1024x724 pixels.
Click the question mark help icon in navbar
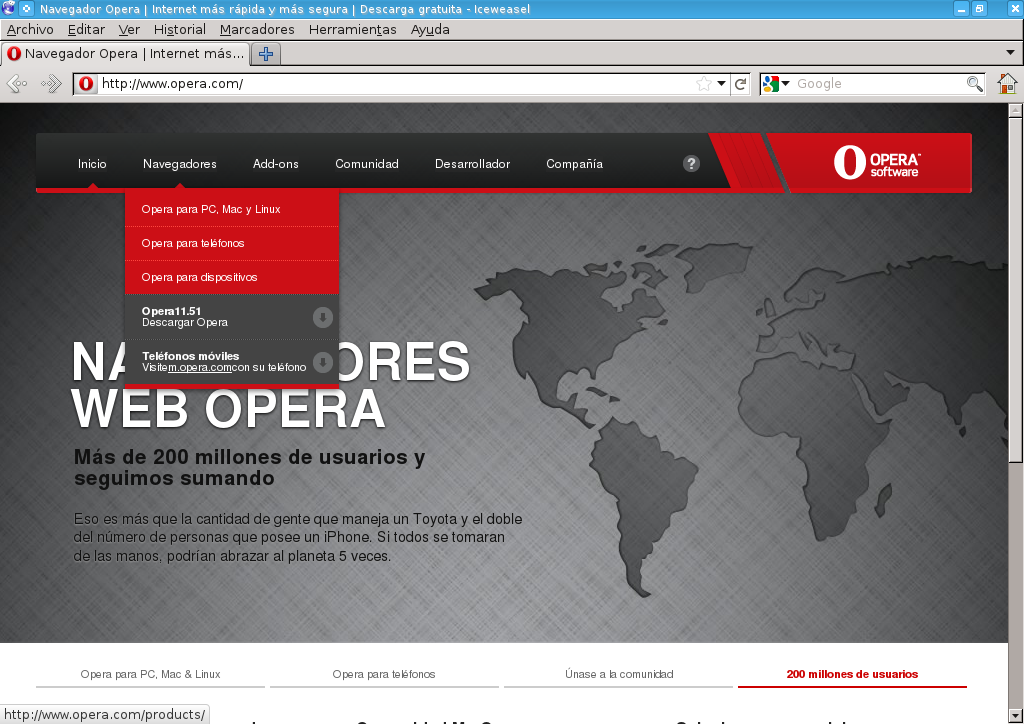click(691, 163)
